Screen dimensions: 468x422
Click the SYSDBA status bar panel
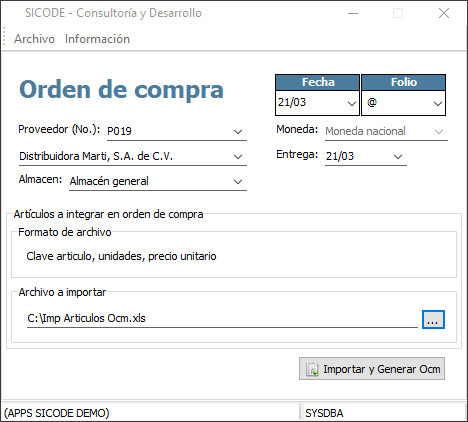click(x=384, y=413)
